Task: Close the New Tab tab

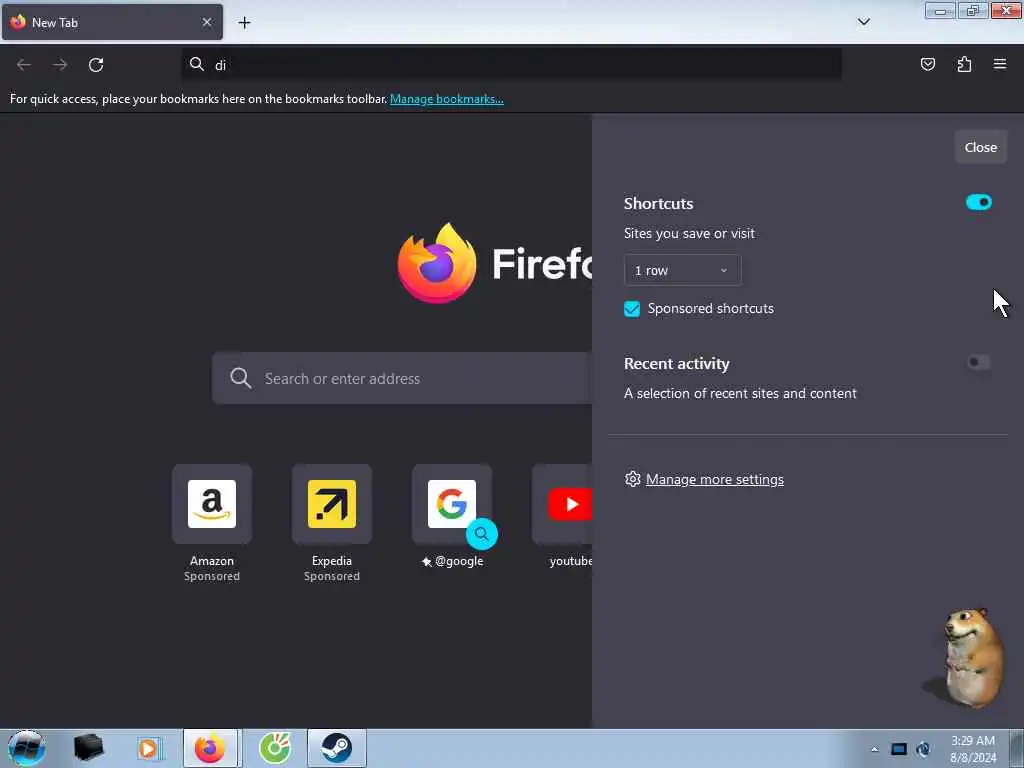Action: pos(207,22)
